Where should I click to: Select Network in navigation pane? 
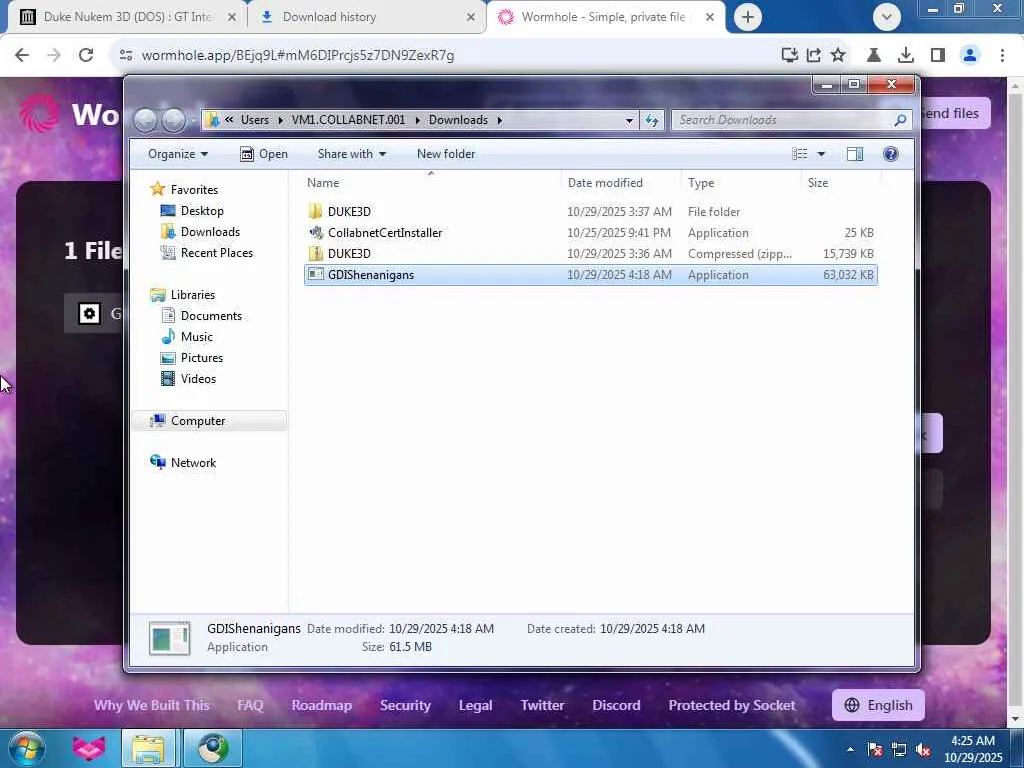click(x=193, y=462)
